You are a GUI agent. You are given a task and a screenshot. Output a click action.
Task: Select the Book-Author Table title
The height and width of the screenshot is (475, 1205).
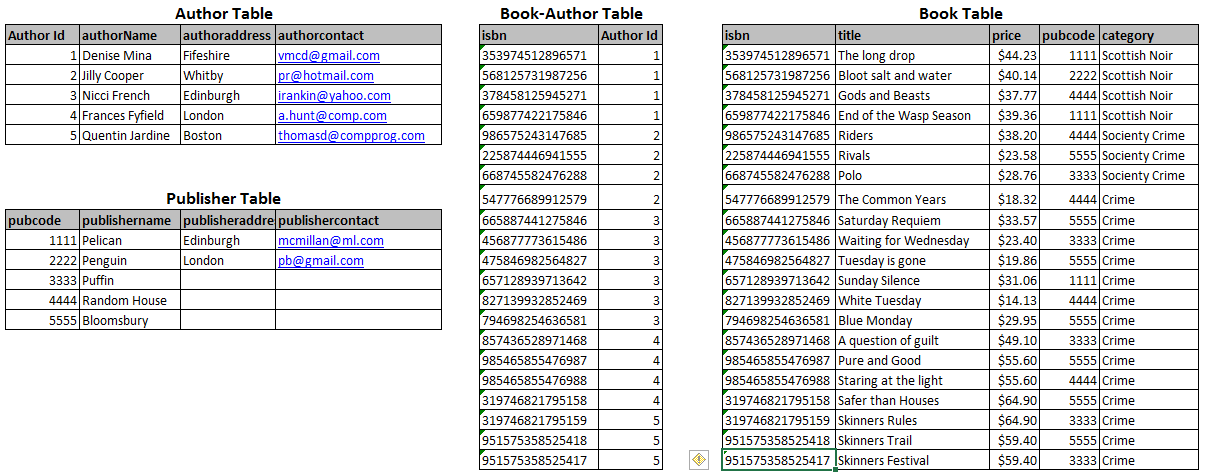click(x=571, y=14)
